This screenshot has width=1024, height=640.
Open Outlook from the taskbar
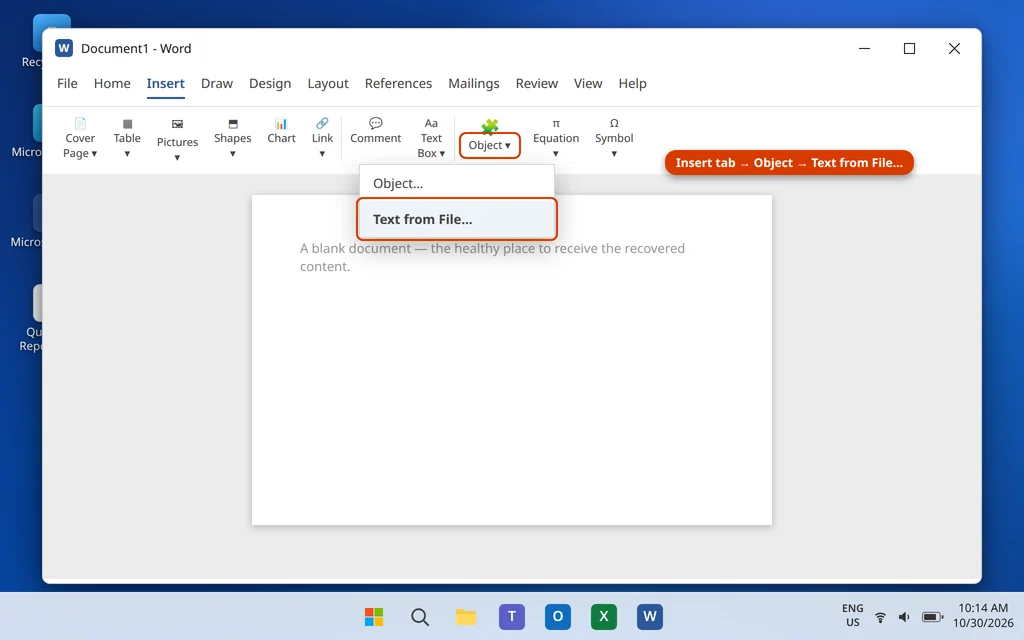(558, 616)
